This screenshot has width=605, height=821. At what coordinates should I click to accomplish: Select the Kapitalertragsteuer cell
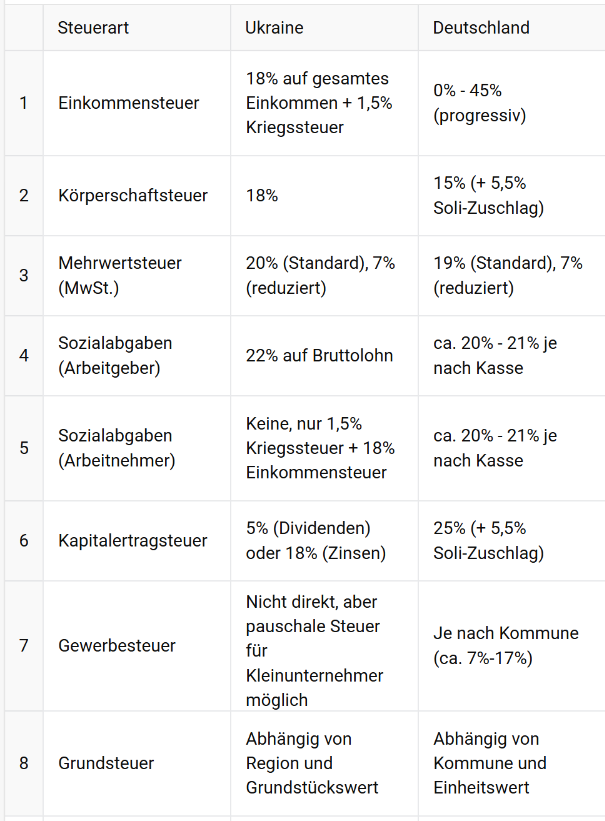133,541
